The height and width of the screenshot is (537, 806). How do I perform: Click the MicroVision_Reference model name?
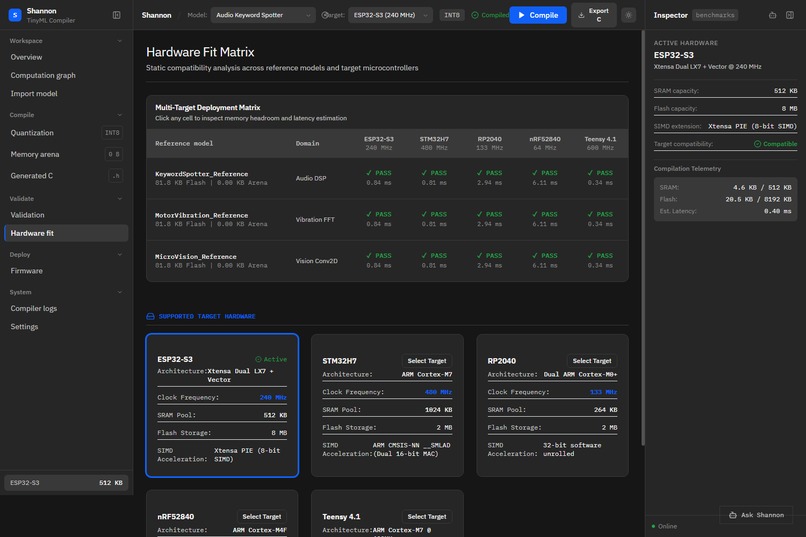pos(196,256)
